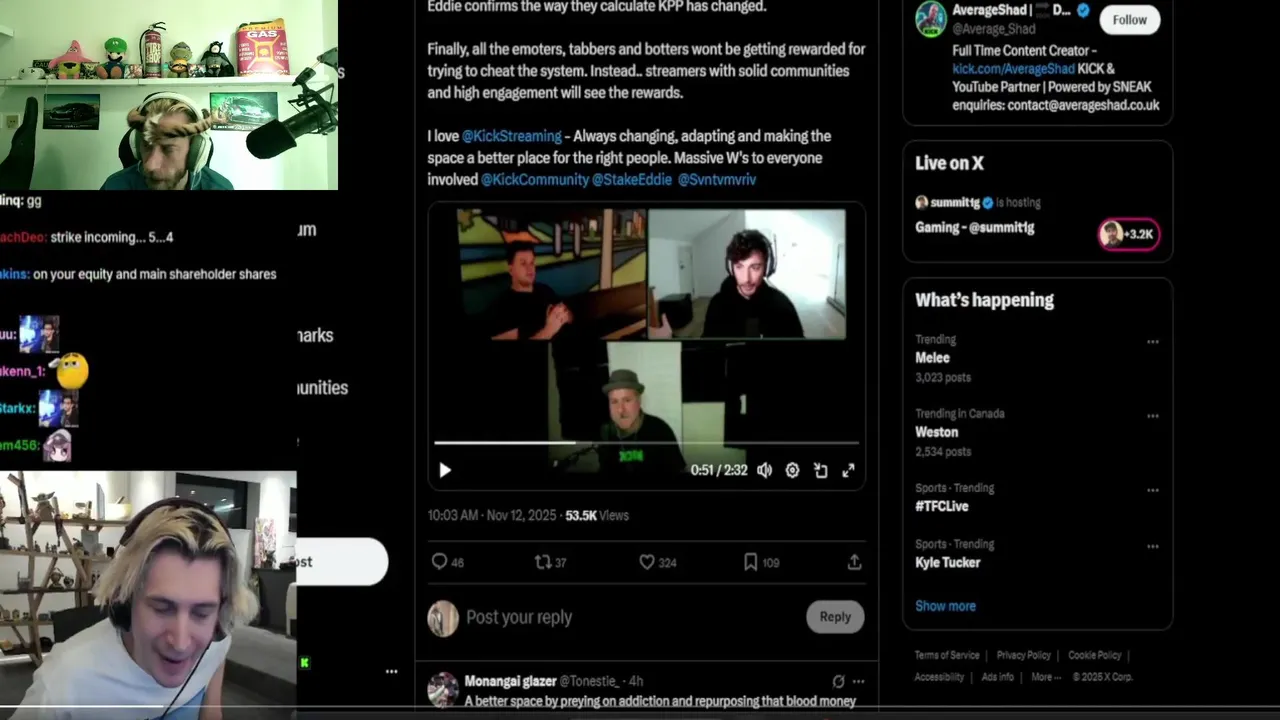This screenshot has width=1280, height=720.
Task: Click Grok icon on Monangai glazer reply
Action: coord(838,681)
